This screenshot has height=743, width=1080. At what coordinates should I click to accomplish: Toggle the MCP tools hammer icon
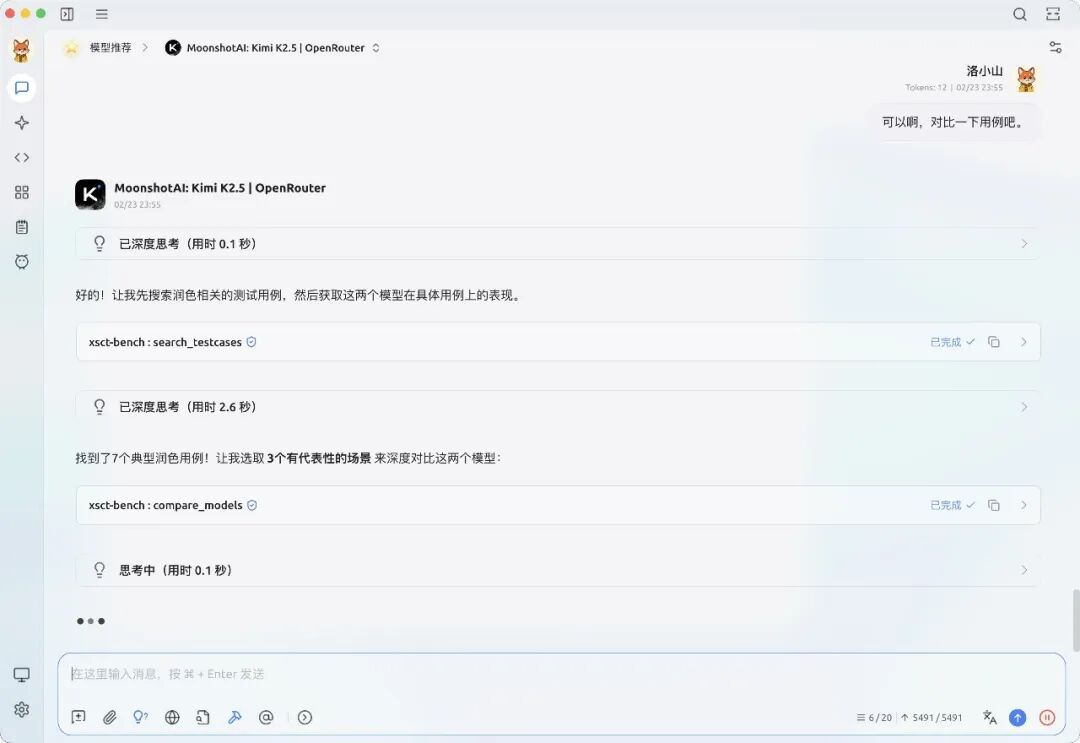point(235,717)
